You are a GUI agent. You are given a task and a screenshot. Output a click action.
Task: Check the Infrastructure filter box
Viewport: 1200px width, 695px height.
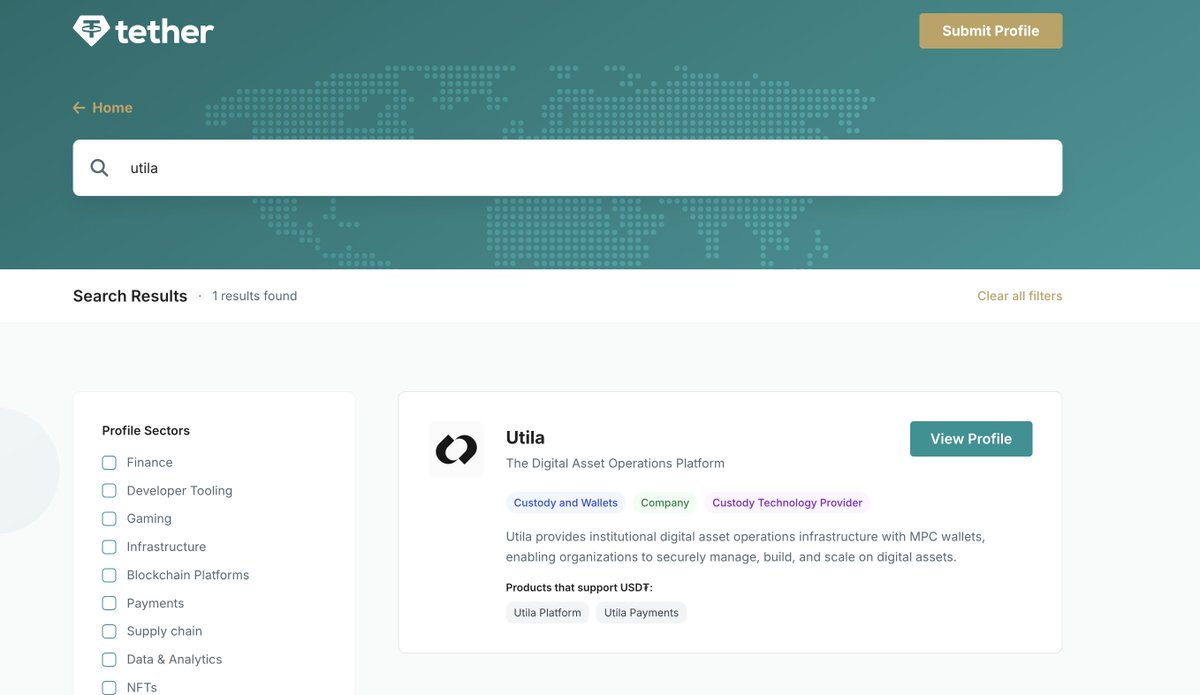click(x=109, y=547)
